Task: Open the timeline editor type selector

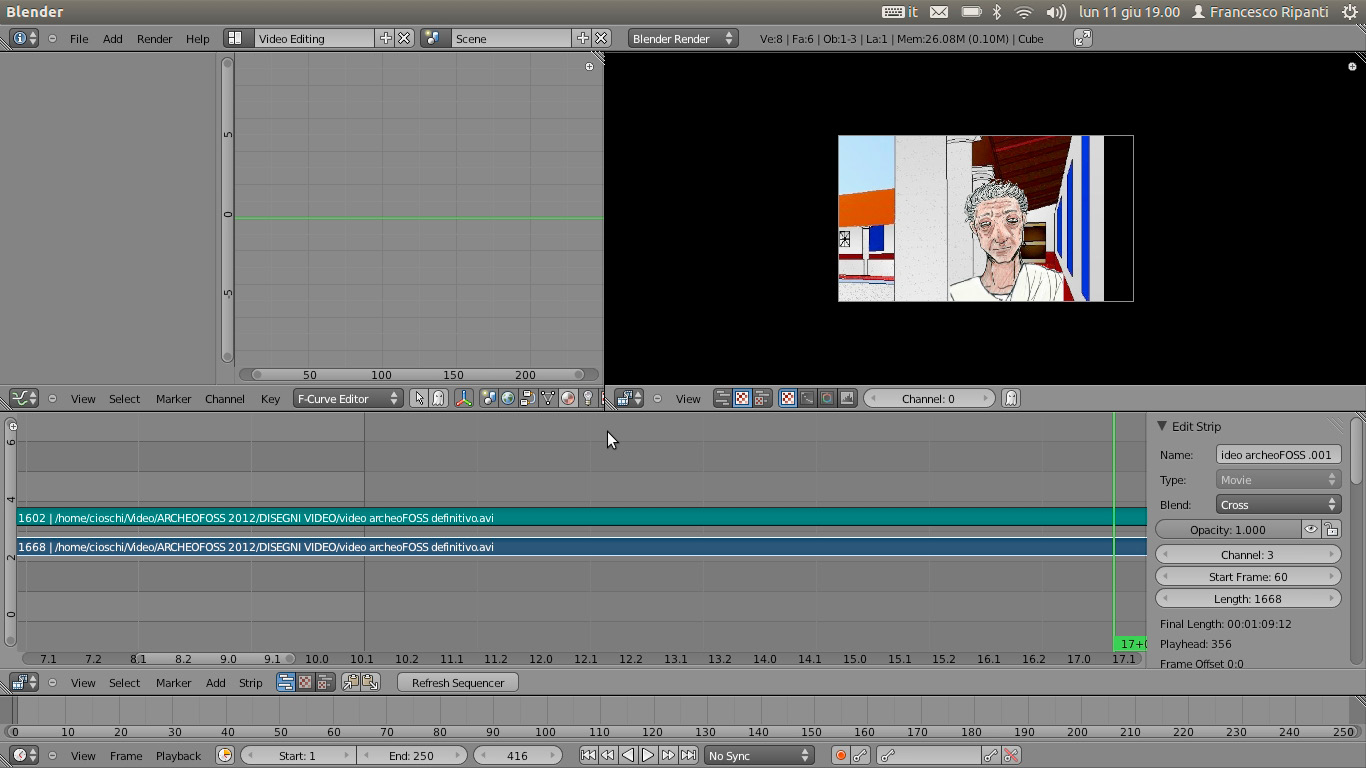Action: coord(23,755)
